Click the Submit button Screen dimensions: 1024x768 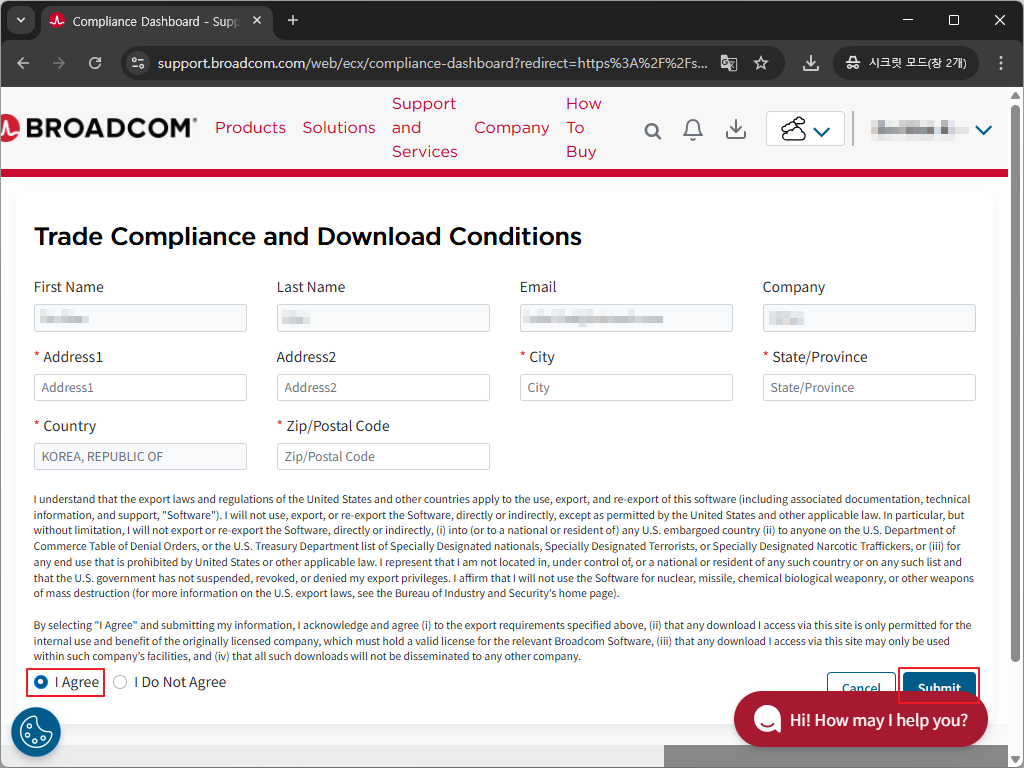(x=939, y=683)
